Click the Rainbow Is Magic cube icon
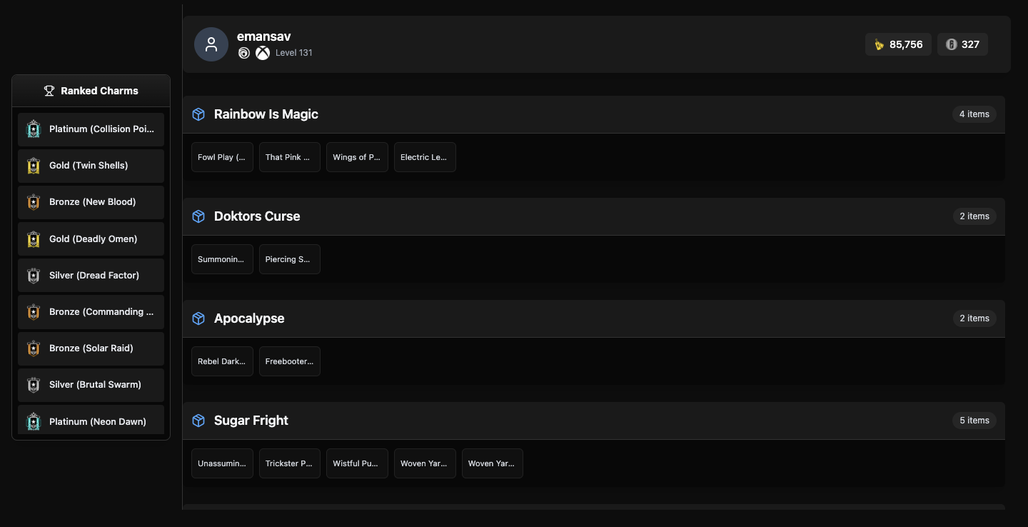The height and width of the screenshot is (527, 1028). [199, 114]
